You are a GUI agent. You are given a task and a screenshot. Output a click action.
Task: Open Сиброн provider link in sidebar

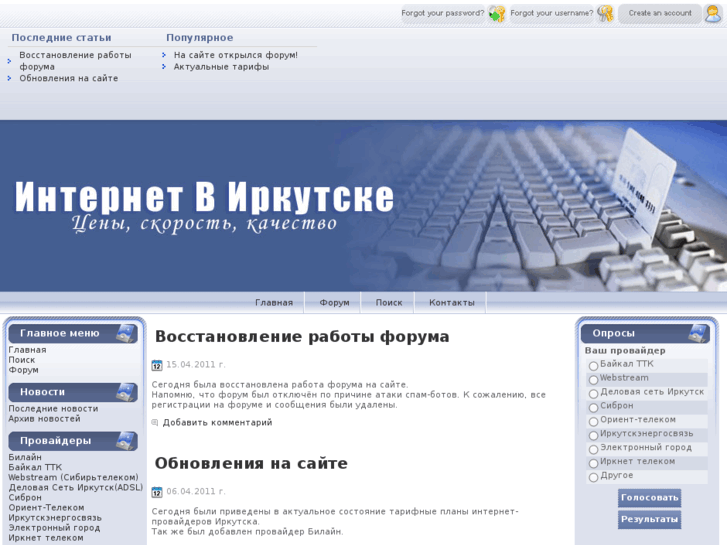[25, 498]
